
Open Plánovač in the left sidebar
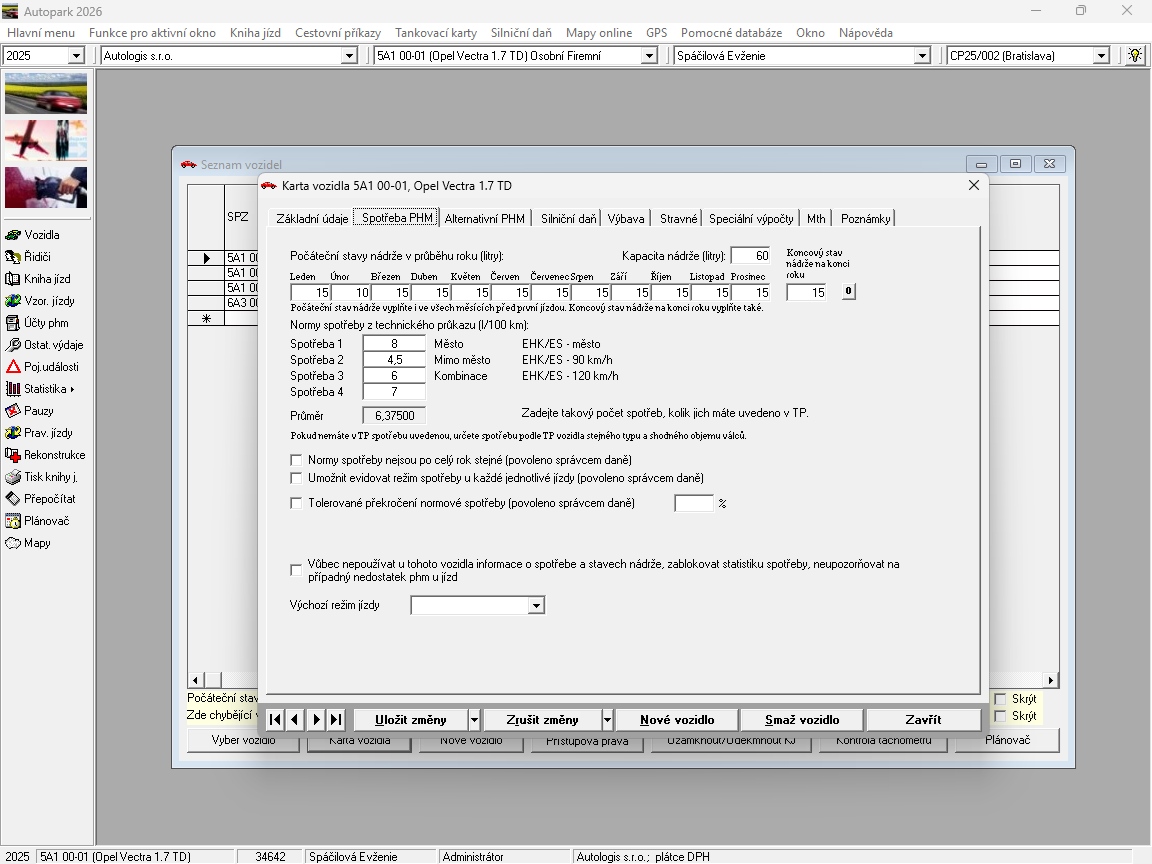point(46,521)
